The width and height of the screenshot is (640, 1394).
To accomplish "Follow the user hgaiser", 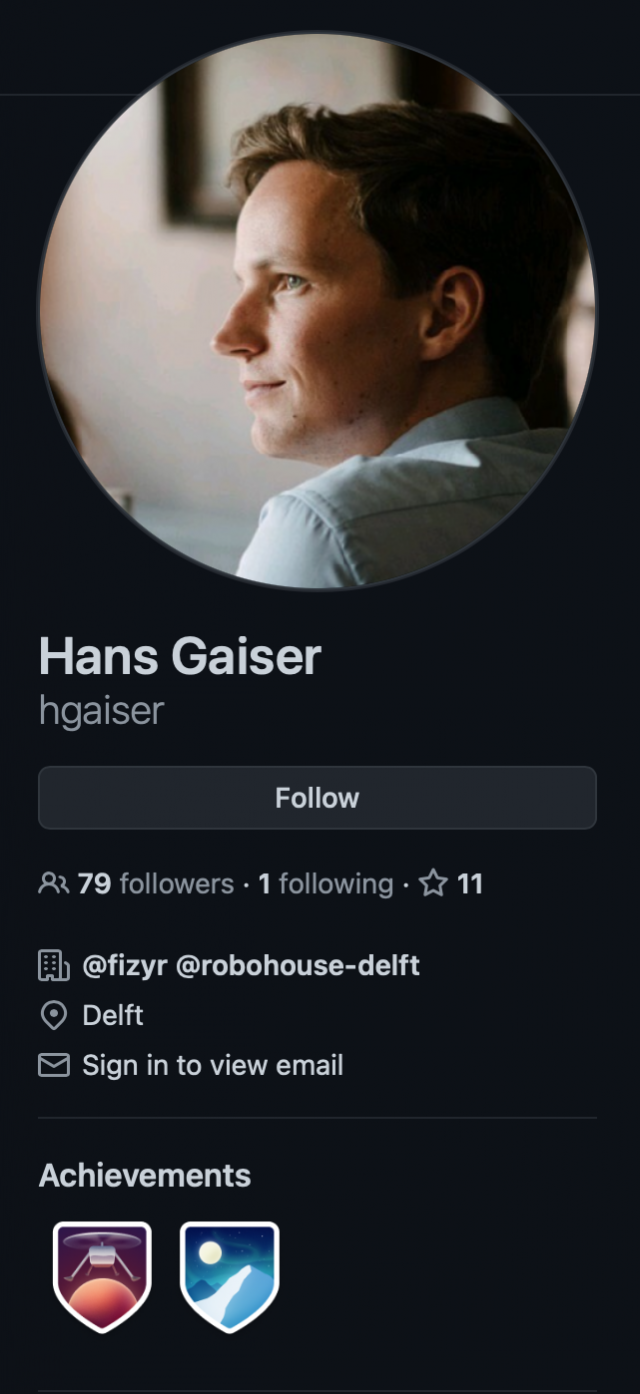I will (x=317, y=798).
